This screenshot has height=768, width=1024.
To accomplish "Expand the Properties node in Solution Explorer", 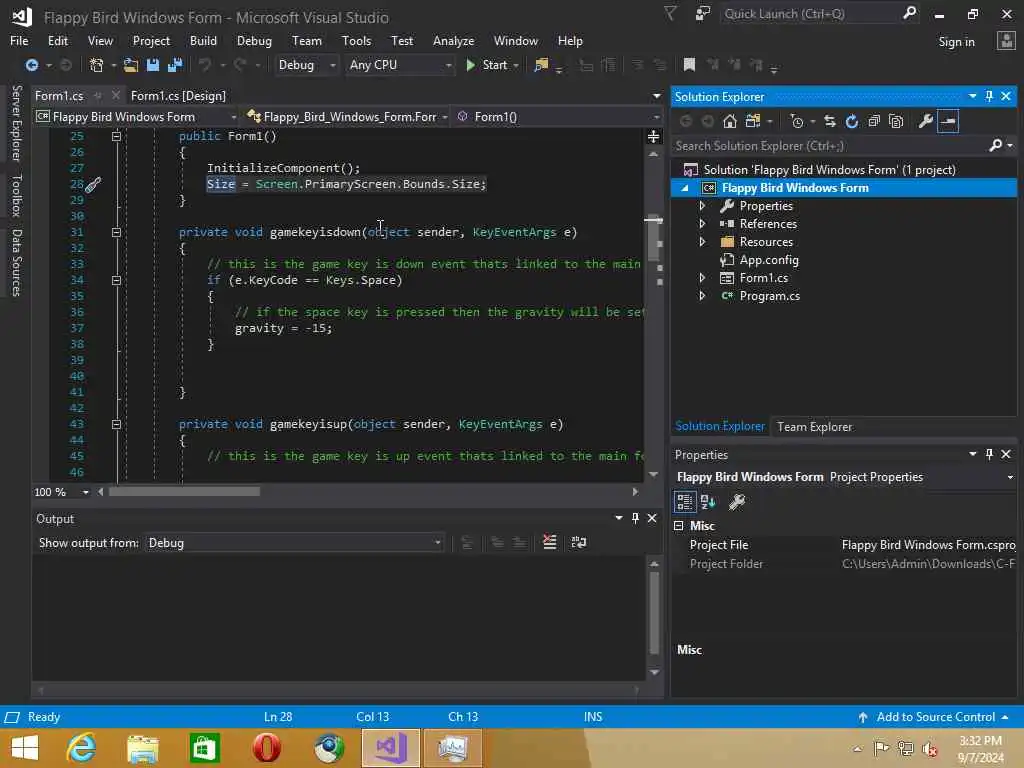I will click(x=702, y=206).
